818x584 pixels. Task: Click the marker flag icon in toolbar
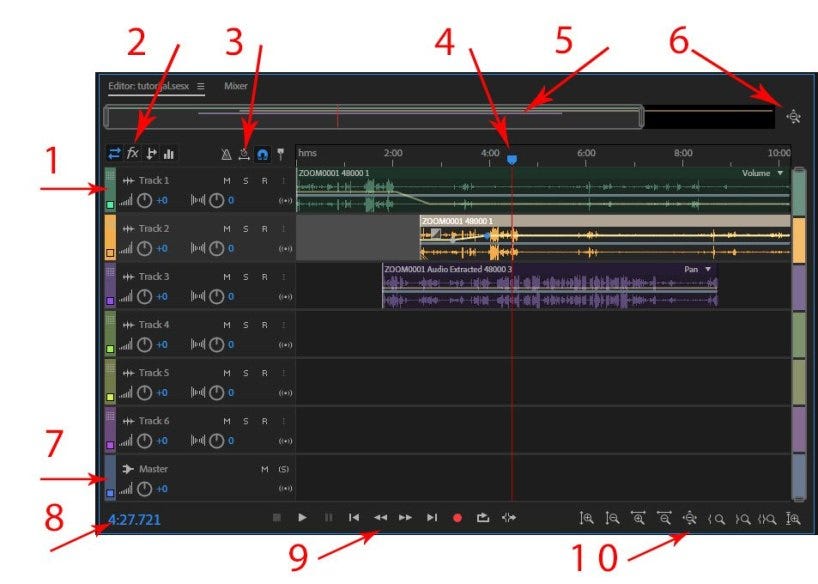(x=281, y=155)
